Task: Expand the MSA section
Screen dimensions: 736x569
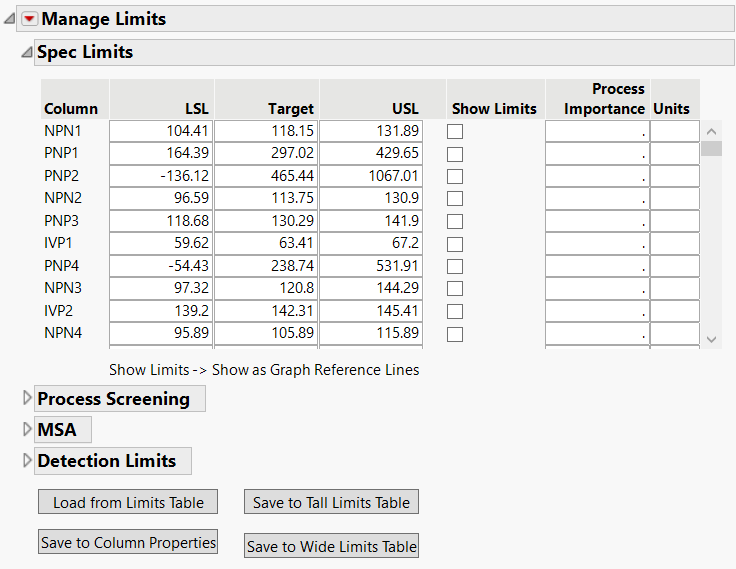Action: pyautogui.click(x=26, y=430)
